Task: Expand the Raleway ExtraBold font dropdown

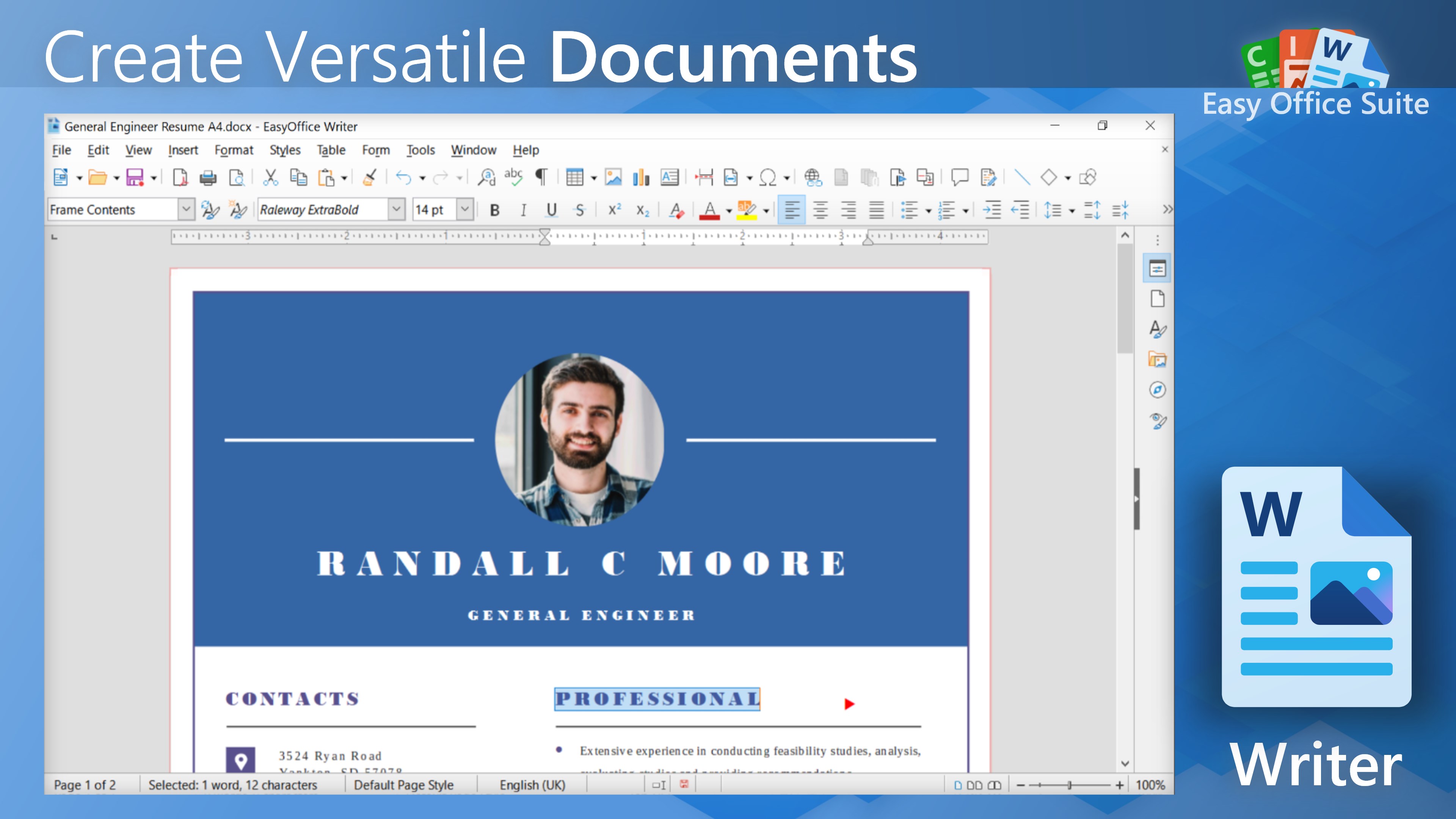Action: (397, 210)
